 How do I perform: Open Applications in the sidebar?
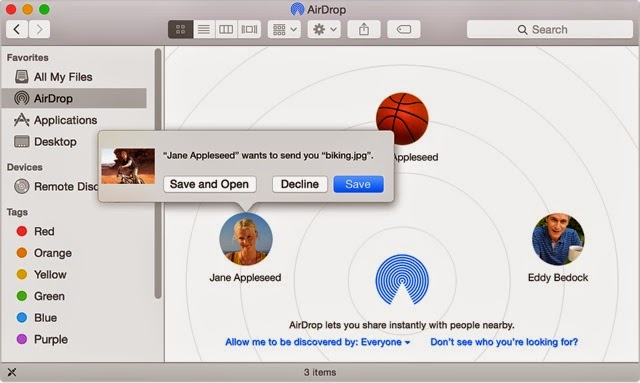point(74,120)
